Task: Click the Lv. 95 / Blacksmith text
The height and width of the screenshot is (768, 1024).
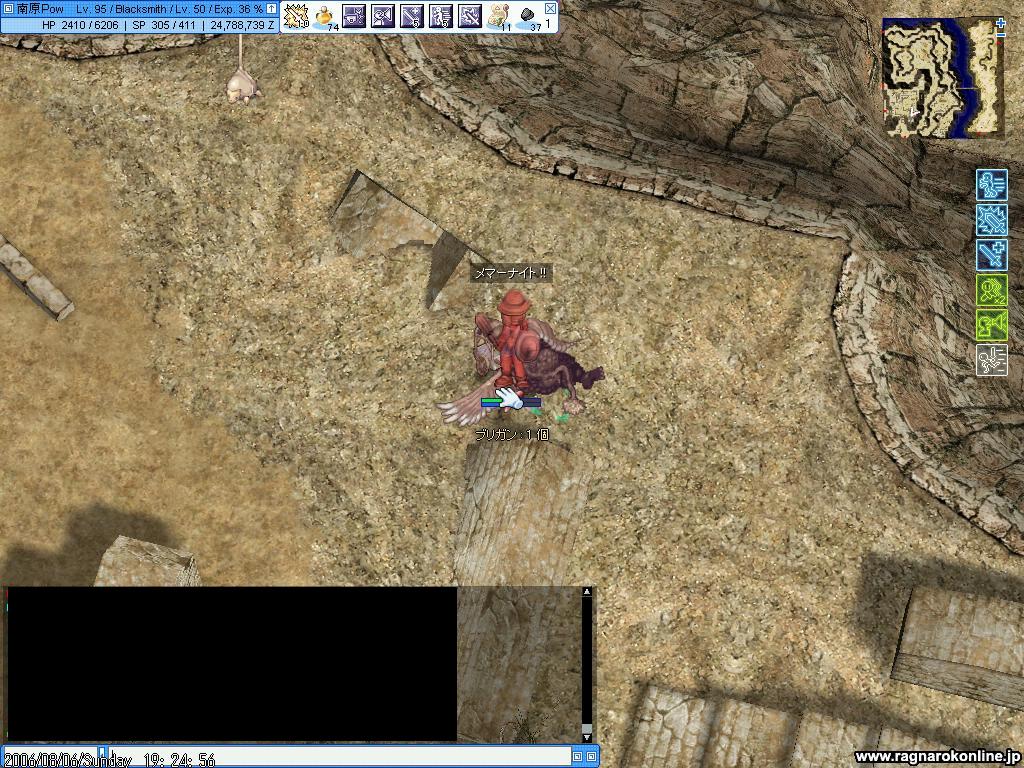Action: [x=121, y=9]
